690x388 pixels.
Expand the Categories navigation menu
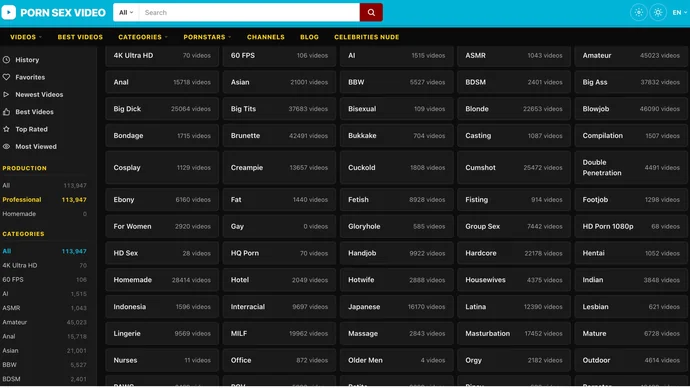(143, 37)
